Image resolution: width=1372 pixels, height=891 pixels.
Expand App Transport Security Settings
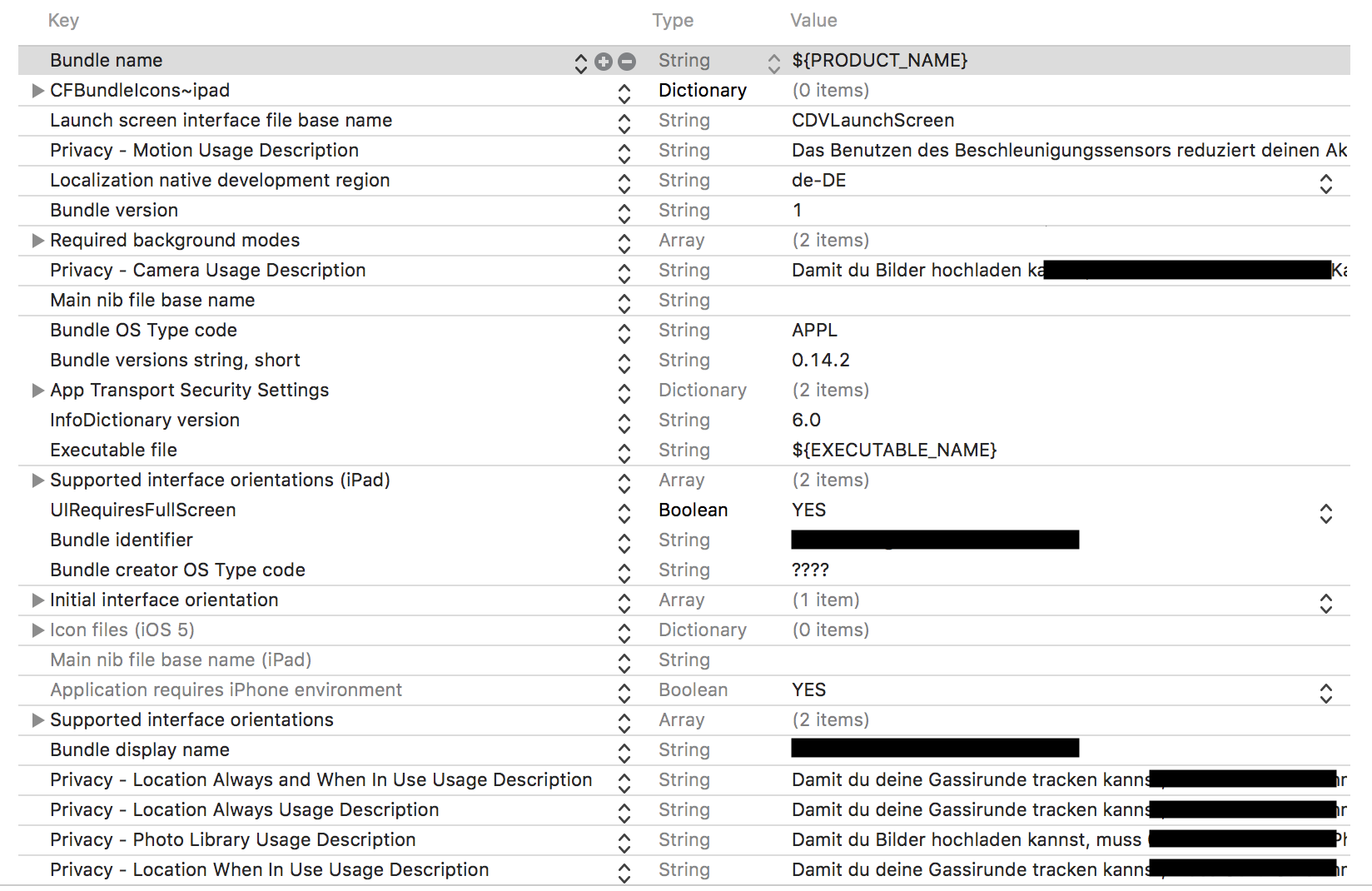pos(37,390)
